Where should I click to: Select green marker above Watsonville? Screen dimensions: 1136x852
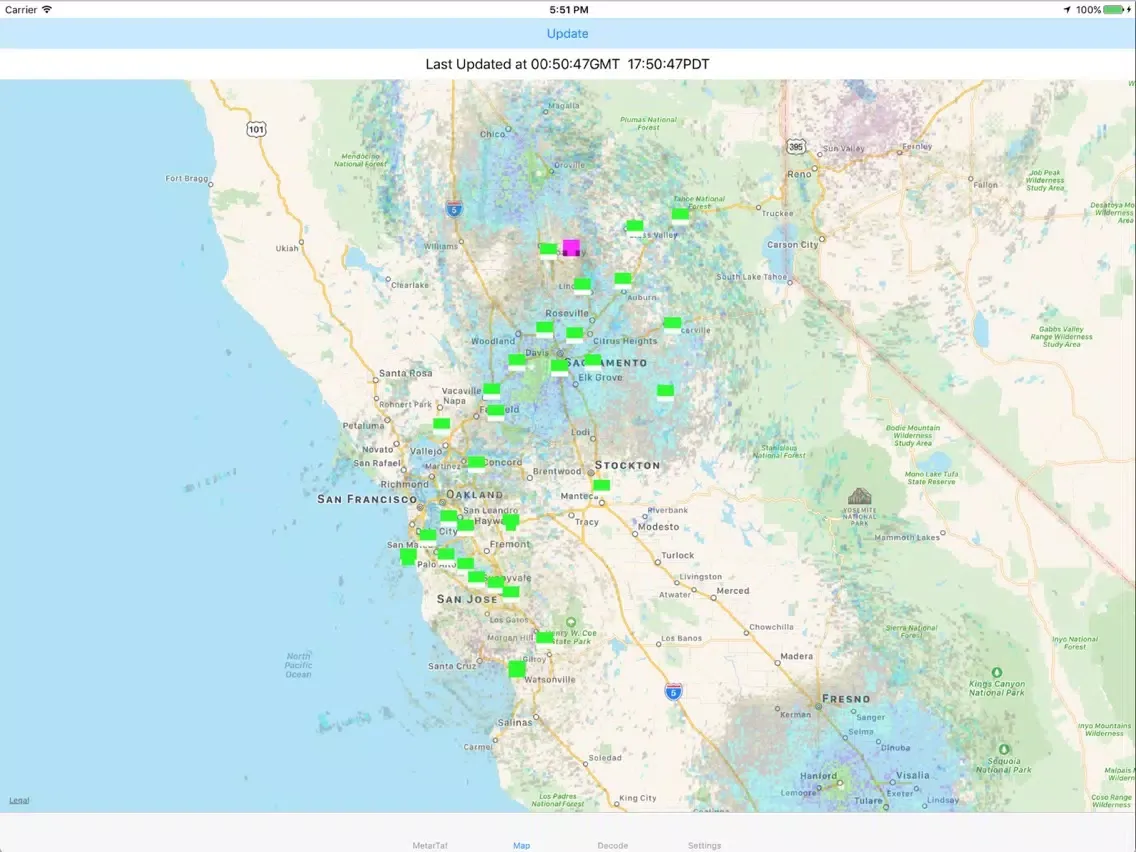[517, 668]
